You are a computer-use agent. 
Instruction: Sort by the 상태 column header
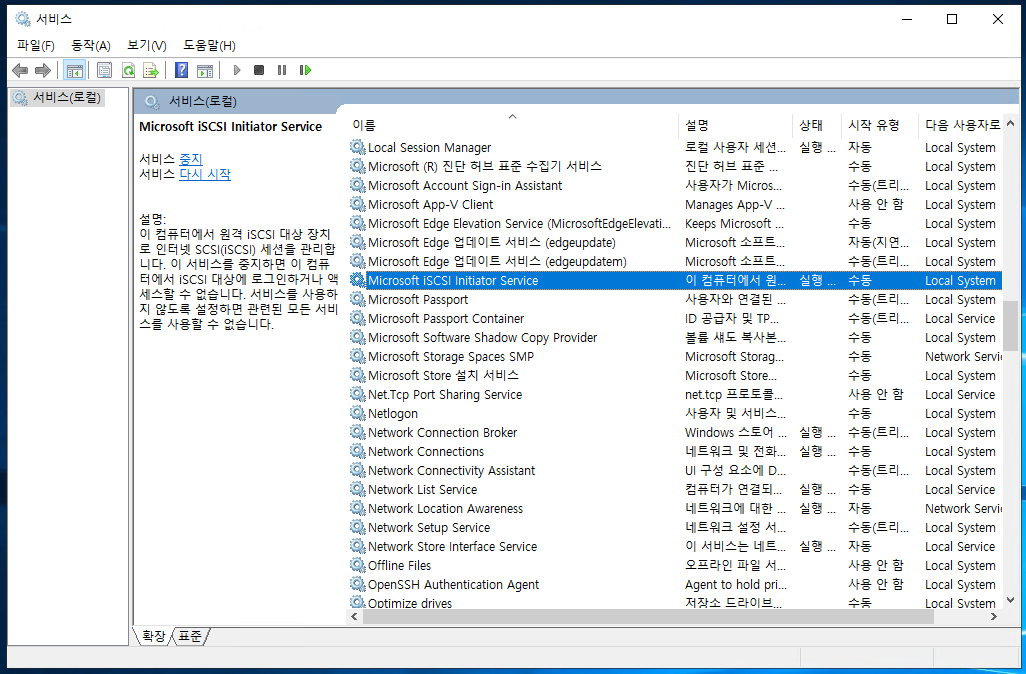(817, 124)
